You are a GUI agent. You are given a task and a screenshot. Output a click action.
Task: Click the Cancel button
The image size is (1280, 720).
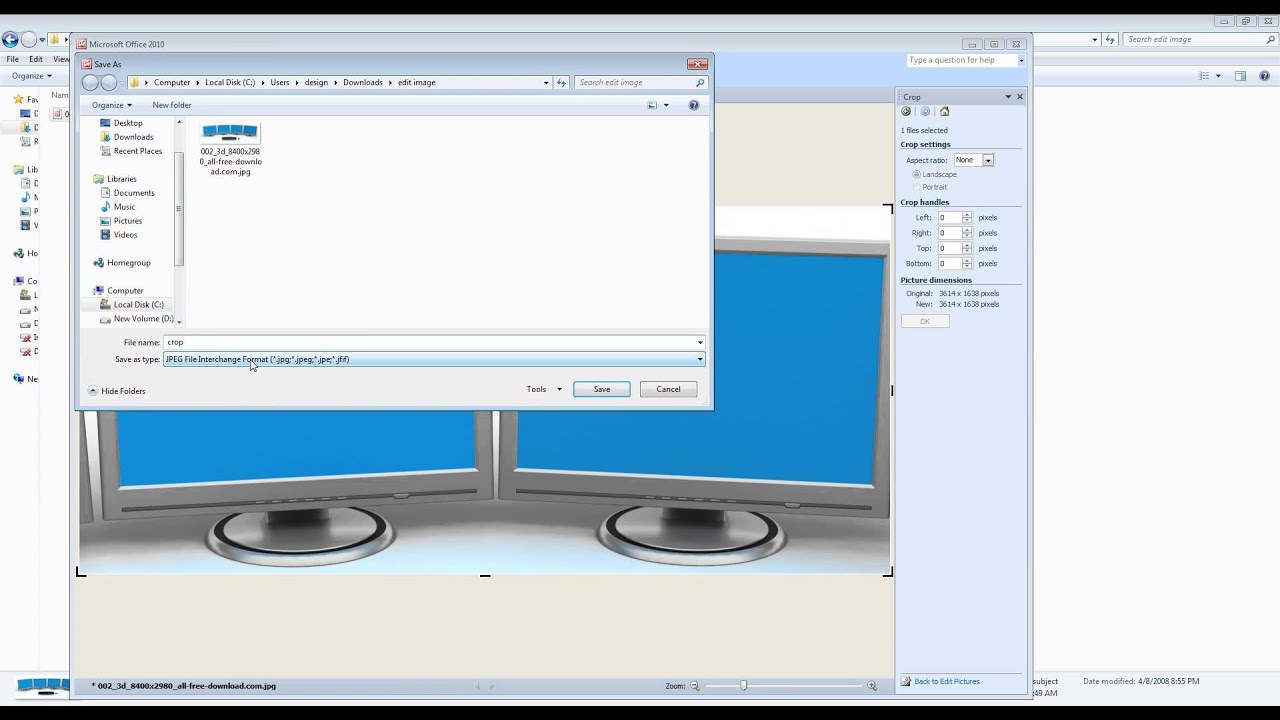pos(669,389)
